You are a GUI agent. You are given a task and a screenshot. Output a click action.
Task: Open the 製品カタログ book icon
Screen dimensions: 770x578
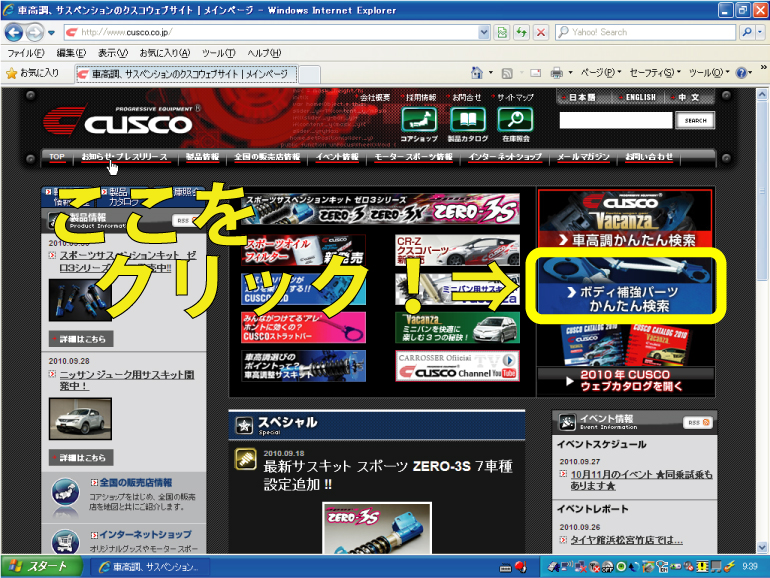[467, 119]
